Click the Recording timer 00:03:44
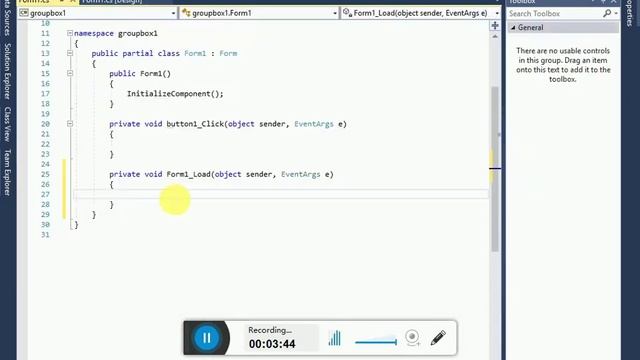Viewport: 640px width, 360px height. coord(272,344)
